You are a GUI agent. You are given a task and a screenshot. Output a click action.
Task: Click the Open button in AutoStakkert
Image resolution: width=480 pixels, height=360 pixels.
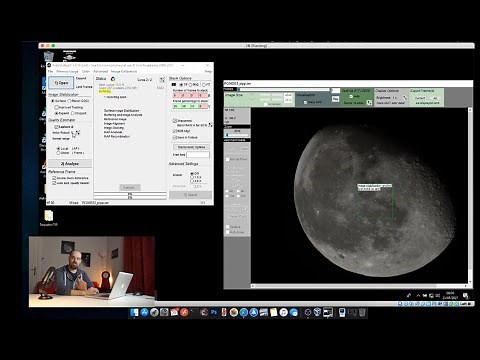pyautogui.click(x=61, y=83)
